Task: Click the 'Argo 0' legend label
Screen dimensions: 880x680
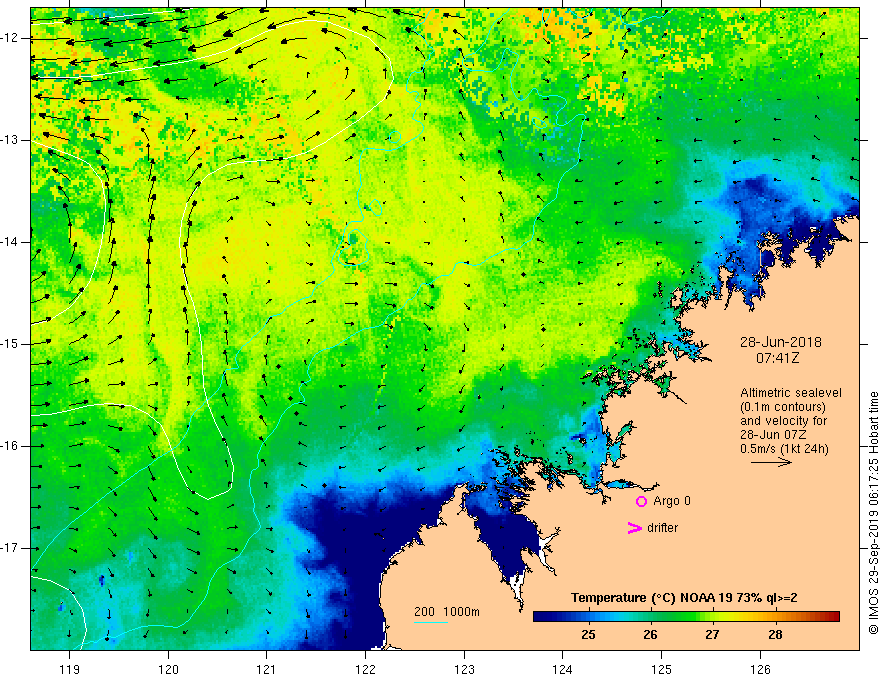Action: coord(672,501)
